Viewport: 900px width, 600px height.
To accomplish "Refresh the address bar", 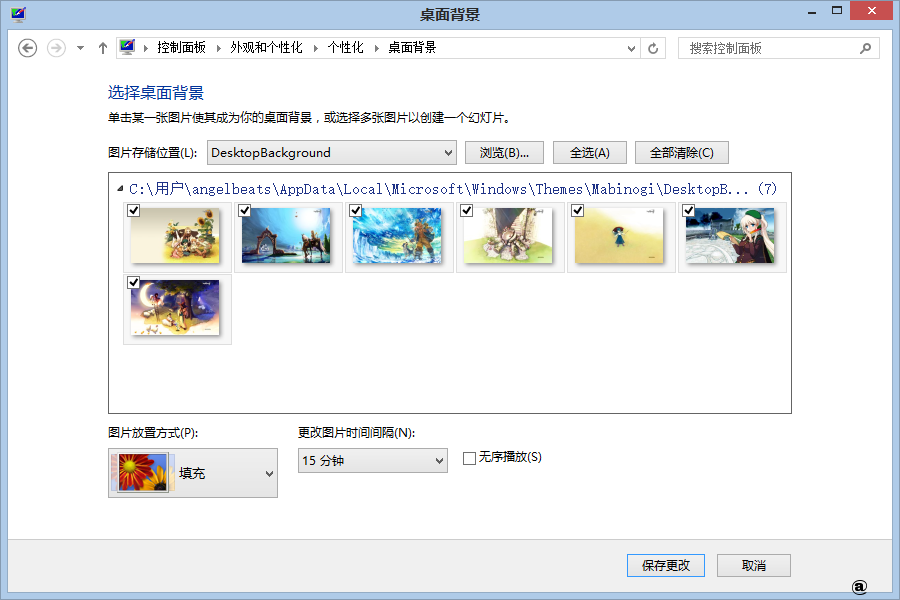I will (x=653, y=48).
